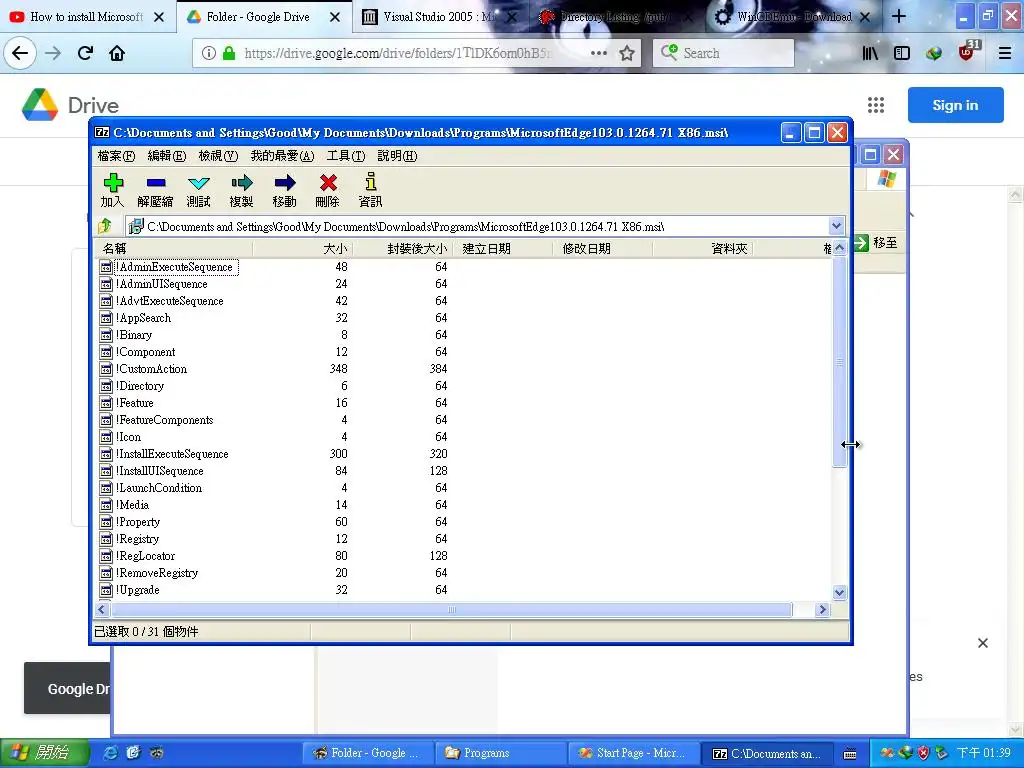
Task: Click the 開始 Start button
Action: pos(44,752)
